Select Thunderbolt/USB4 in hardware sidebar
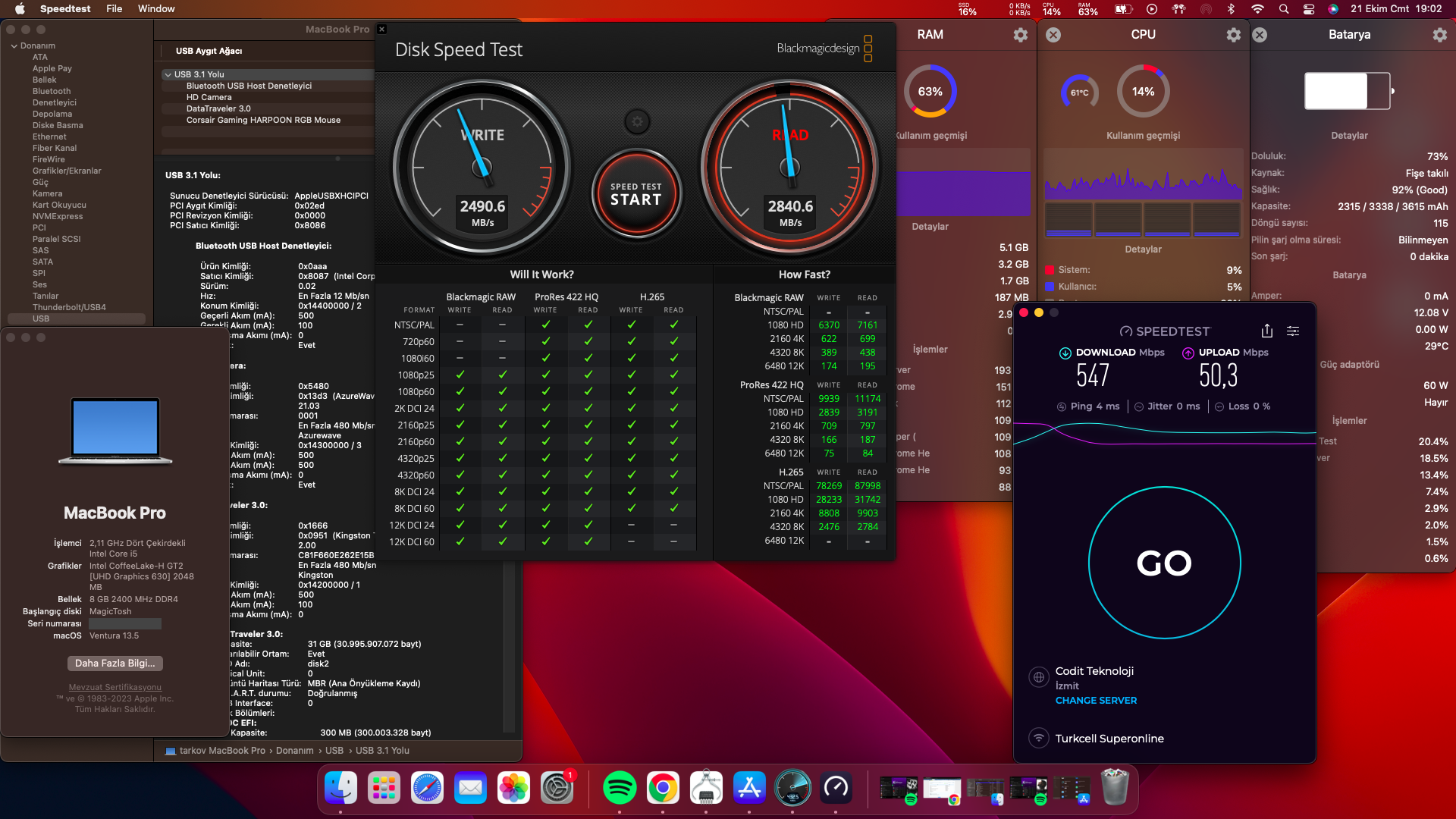 [69, 307]
